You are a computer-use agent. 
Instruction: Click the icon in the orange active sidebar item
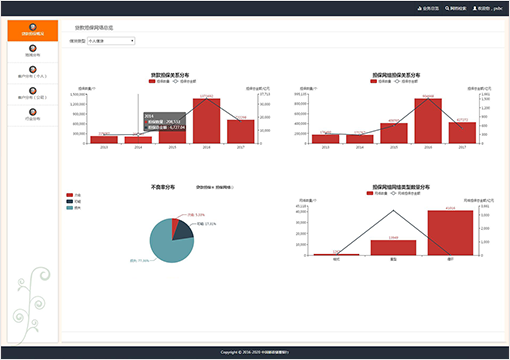point(33,27)
